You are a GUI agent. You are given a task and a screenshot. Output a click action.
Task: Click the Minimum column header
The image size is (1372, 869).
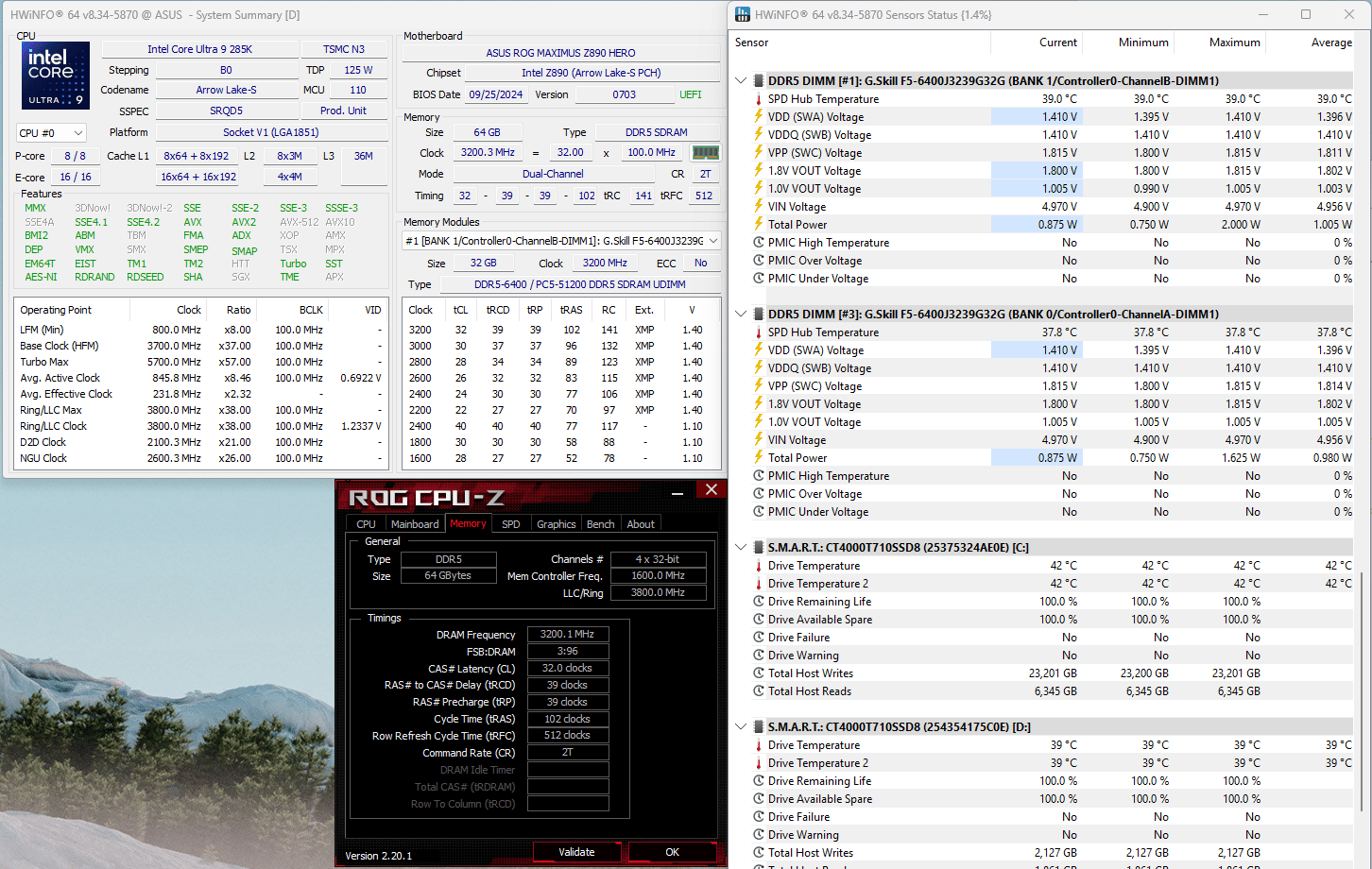click(x=1128, y=43)
